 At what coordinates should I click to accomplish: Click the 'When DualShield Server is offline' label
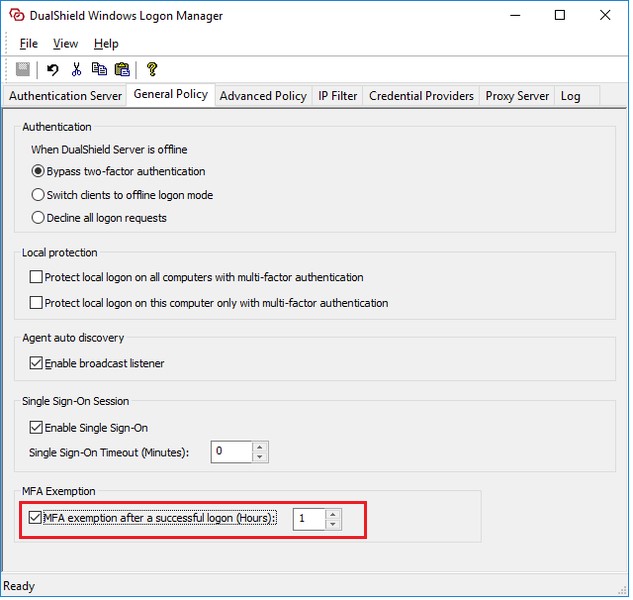[x=109, y=149]
